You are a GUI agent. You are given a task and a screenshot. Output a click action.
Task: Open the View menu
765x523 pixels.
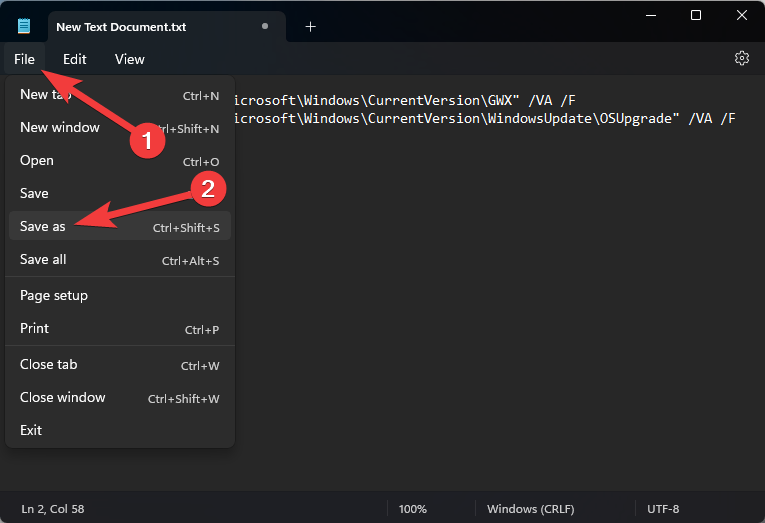[129, 59]
